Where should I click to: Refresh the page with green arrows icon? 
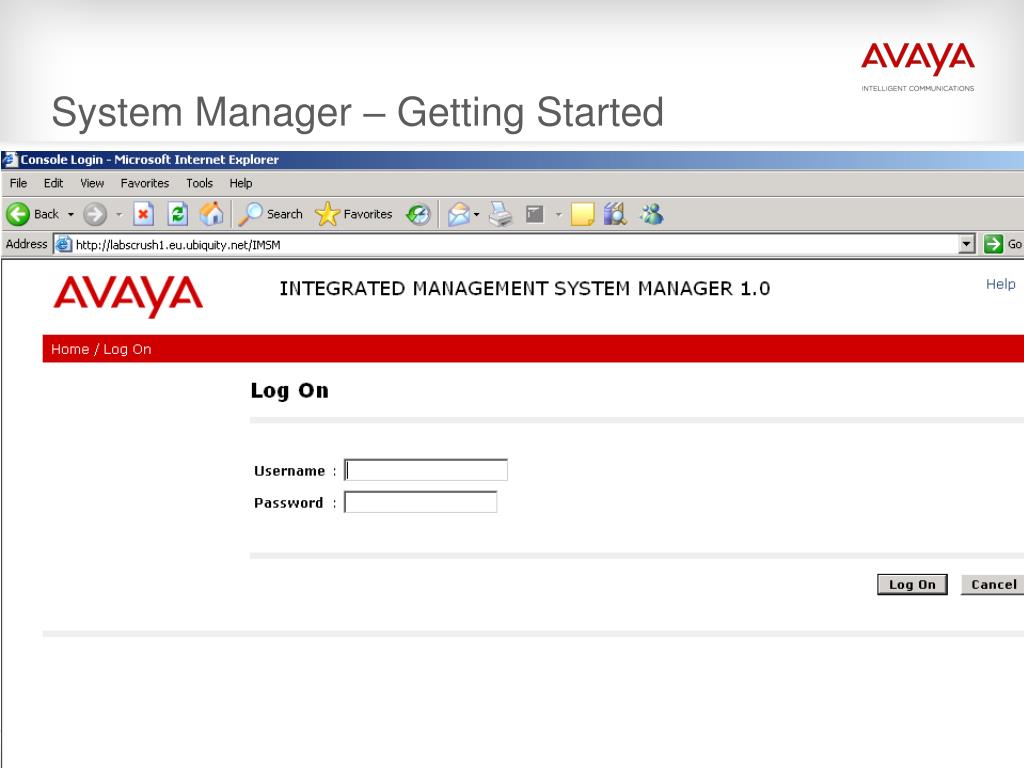click(x=178, y=214)
